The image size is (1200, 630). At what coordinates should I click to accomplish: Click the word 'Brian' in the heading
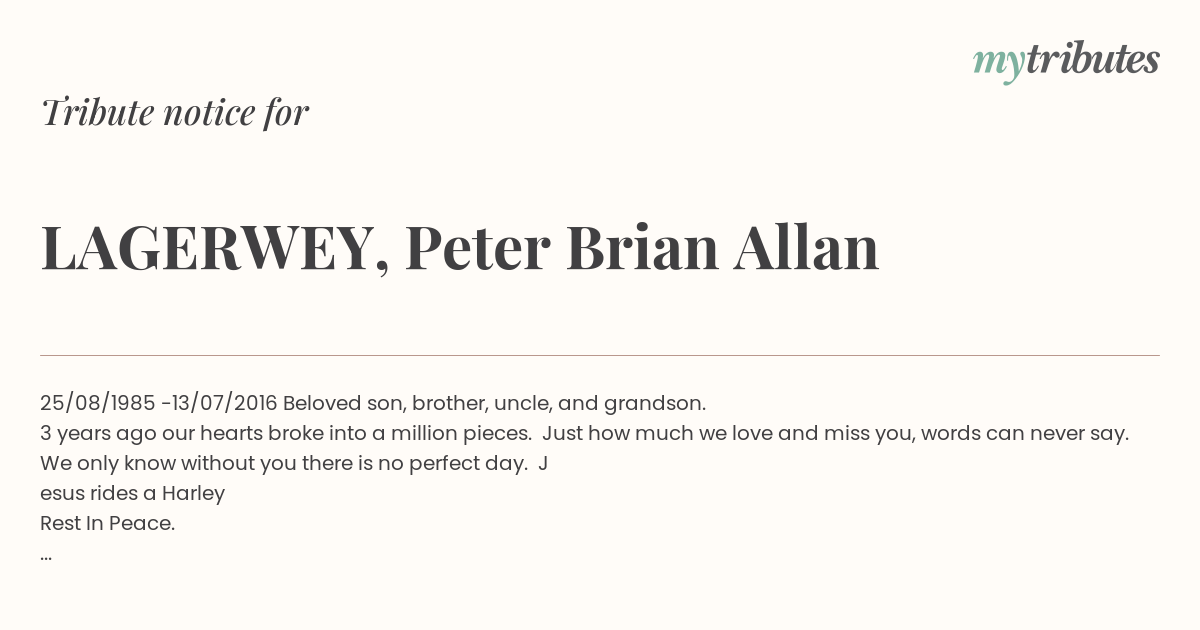(642, 248)
